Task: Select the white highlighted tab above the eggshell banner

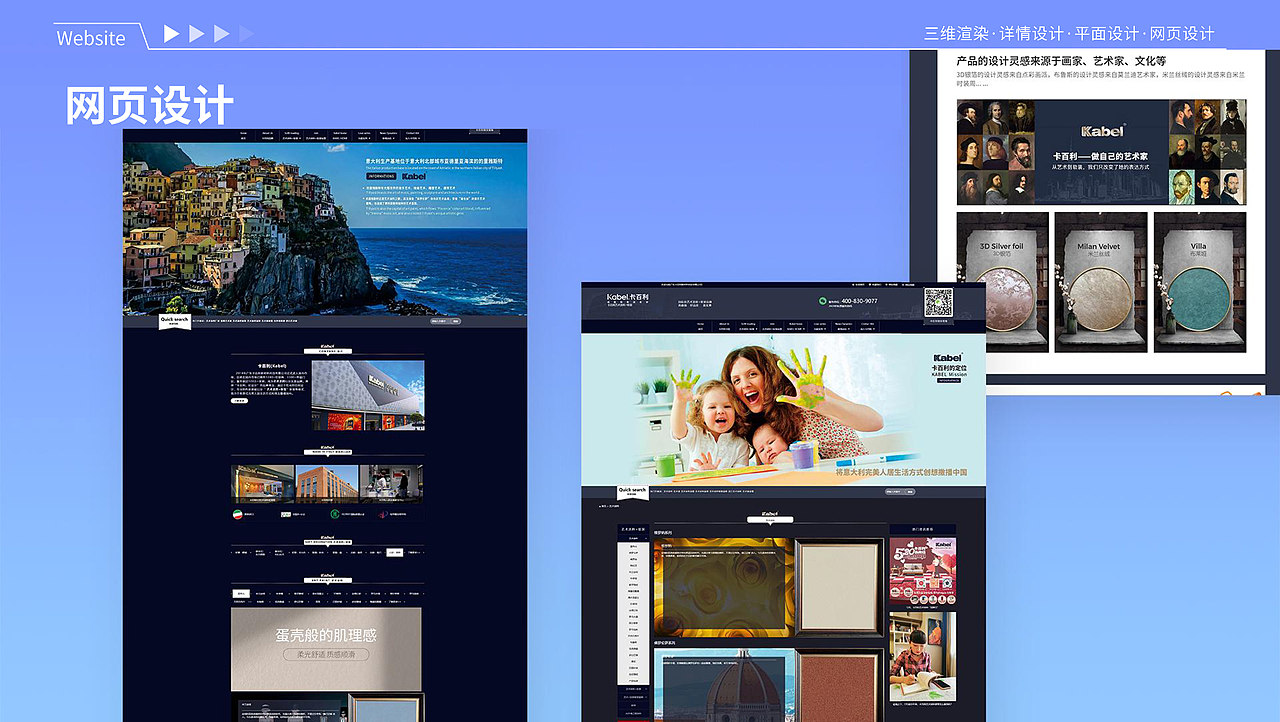Action: [x=240, y=593]
